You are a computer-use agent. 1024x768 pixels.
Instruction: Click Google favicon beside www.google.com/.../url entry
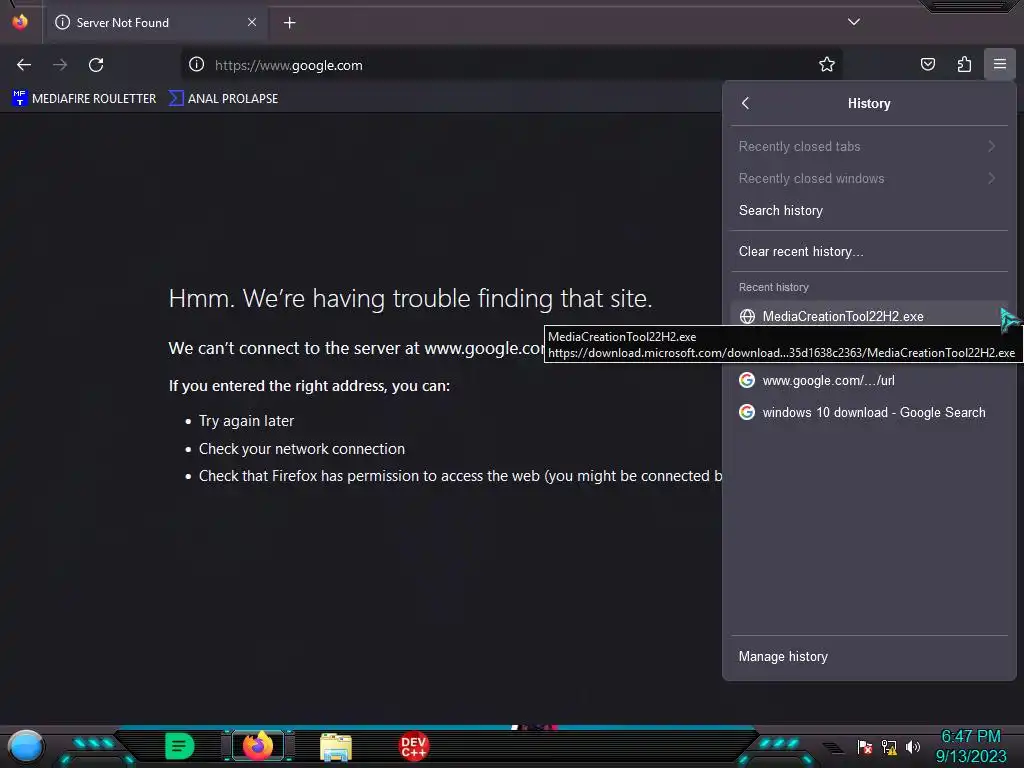coord(747,380)
